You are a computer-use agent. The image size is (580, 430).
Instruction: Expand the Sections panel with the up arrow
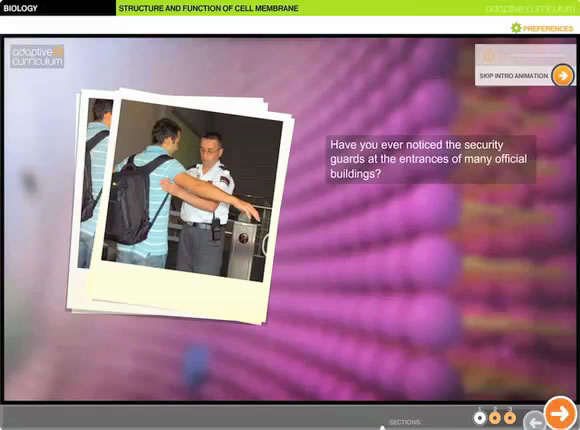point(382,428)
